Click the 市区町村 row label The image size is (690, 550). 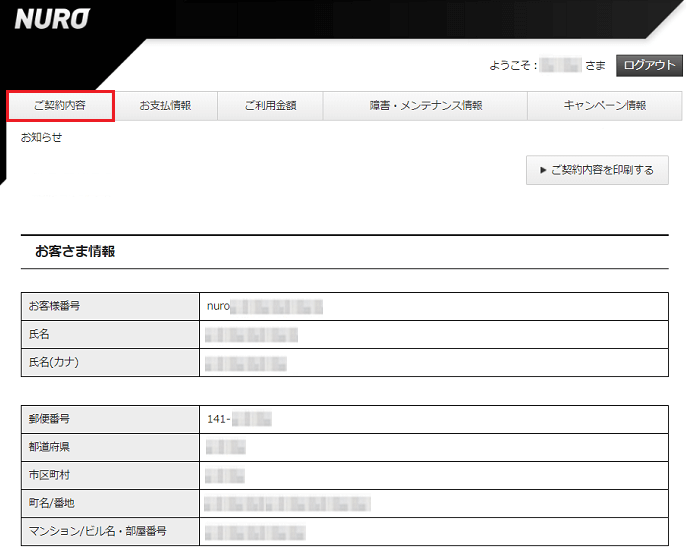pyautogui.click(x=49, y=475)
